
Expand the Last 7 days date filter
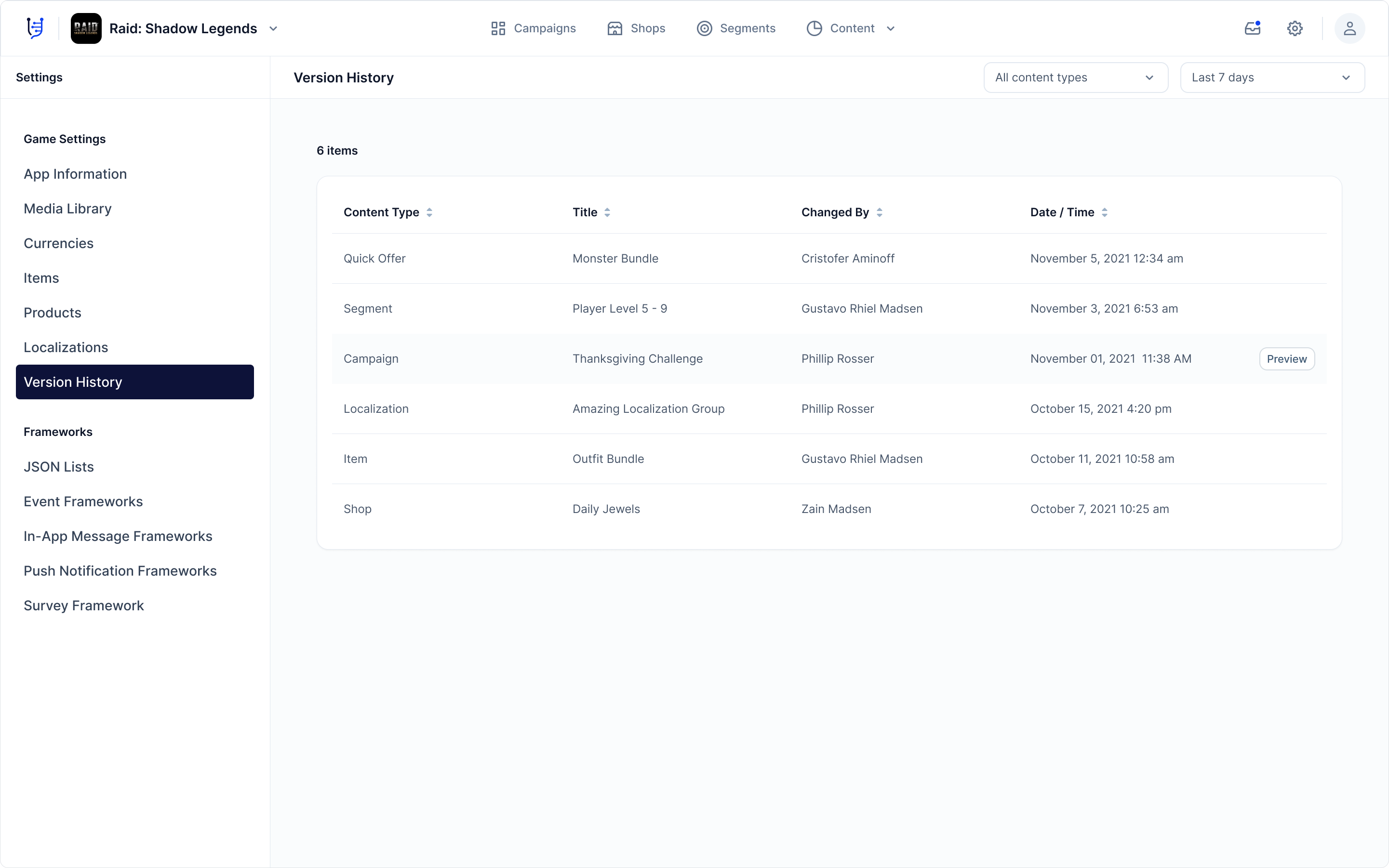pos(1271,77)
